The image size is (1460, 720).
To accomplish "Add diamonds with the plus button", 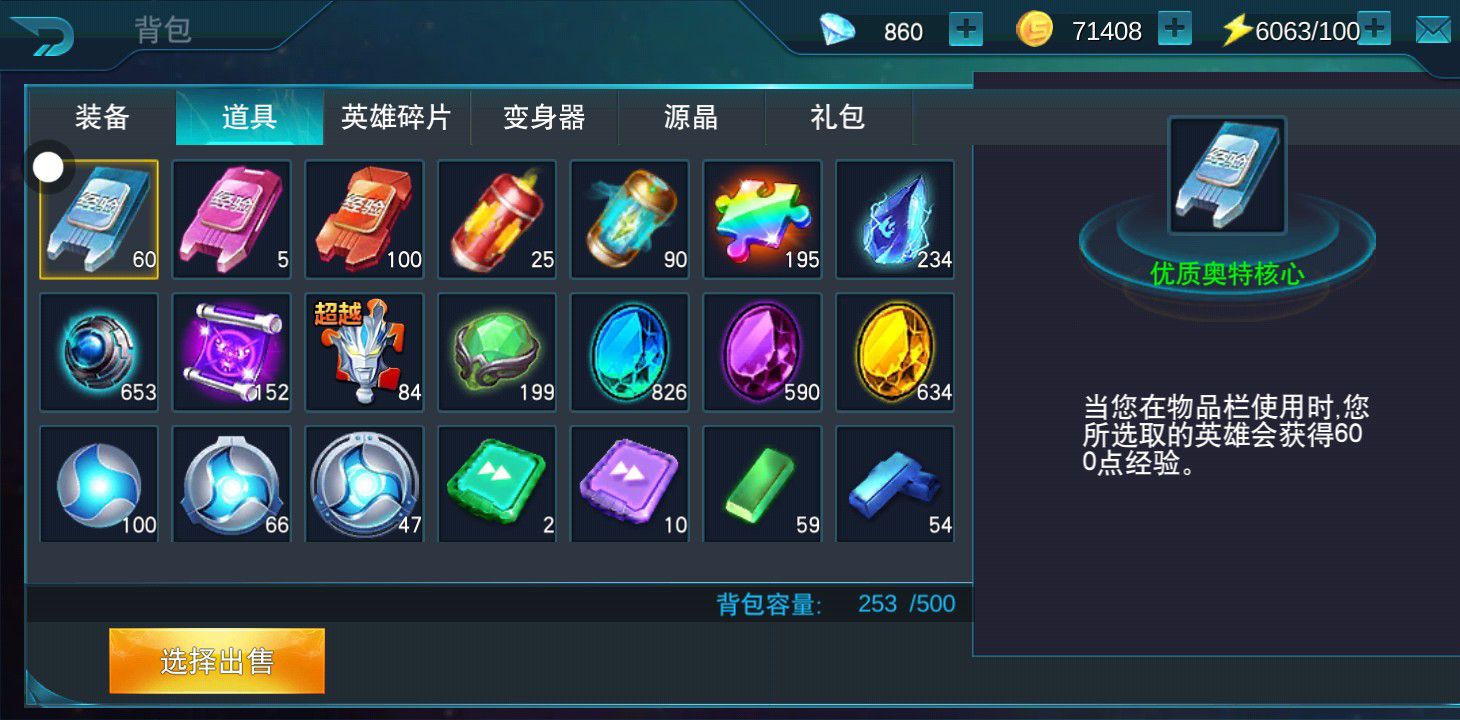I will point(965,30).
